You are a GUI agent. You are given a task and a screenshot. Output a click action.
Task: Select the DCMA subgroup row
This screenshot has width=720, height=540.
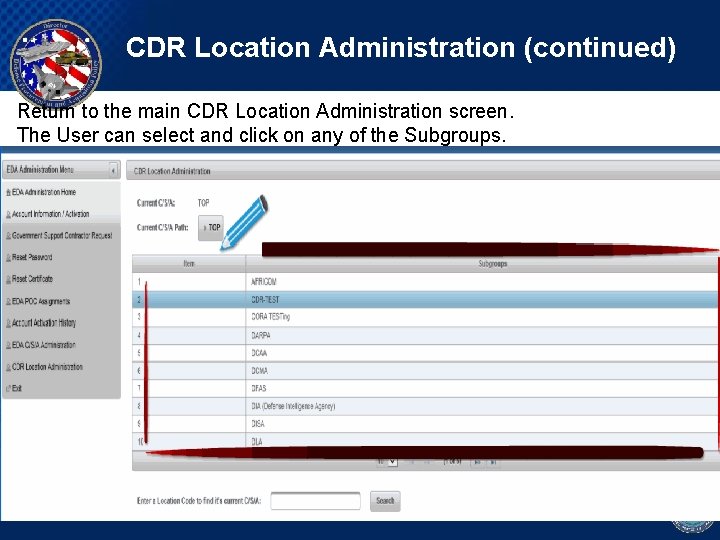(x=426, y=371)
